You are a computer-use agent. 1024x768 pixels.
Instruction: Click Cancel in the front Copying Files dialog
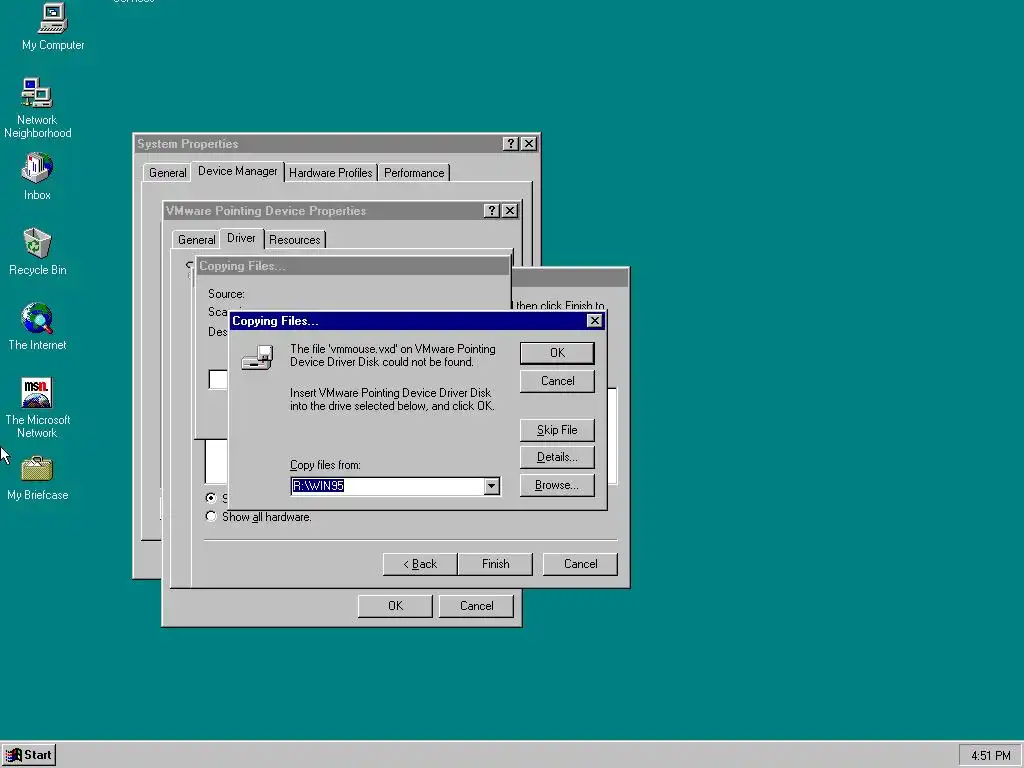click(x=557, y=381)
